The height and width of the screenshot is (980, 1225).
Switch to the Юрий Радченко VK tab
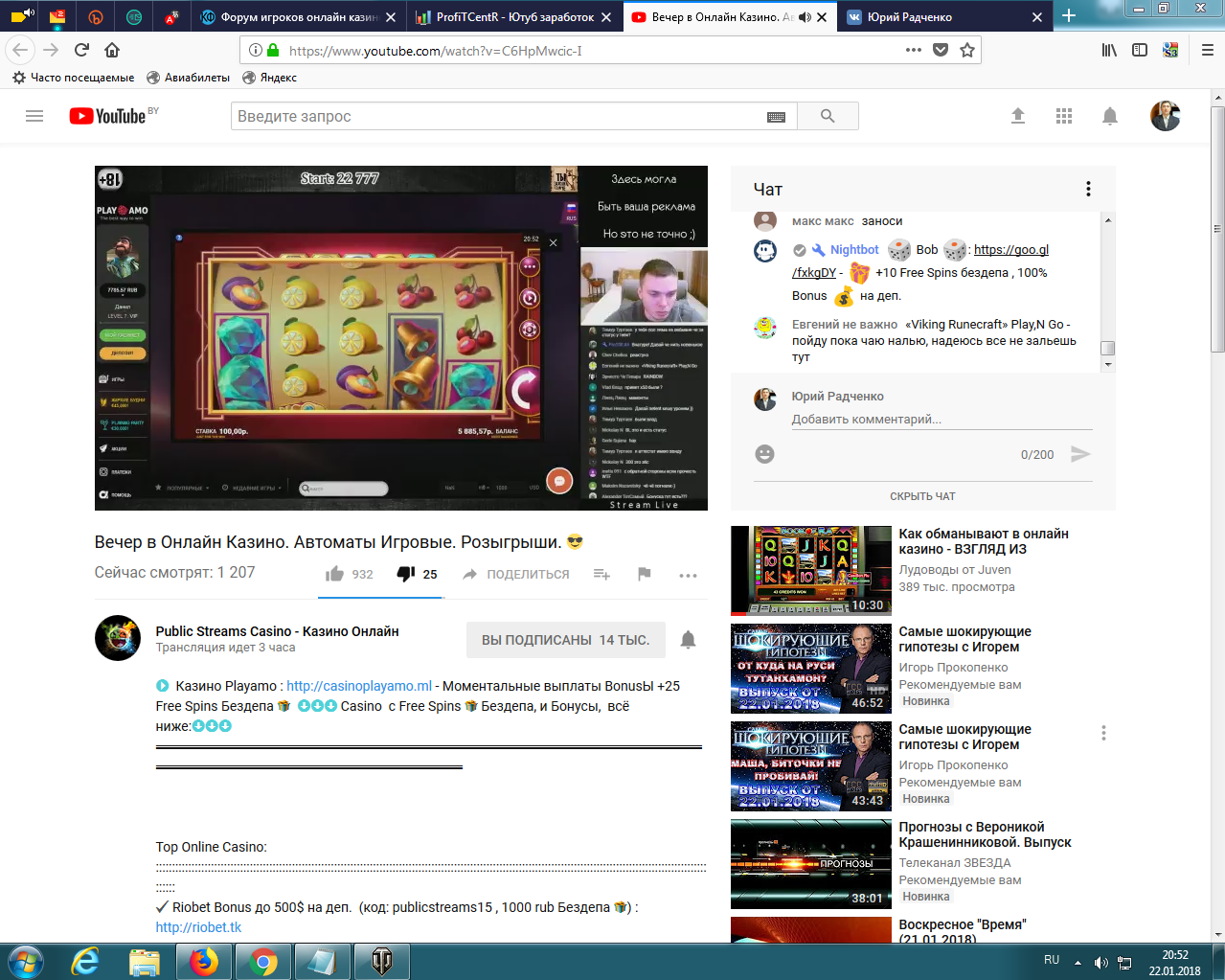click(x=944, y=17)
